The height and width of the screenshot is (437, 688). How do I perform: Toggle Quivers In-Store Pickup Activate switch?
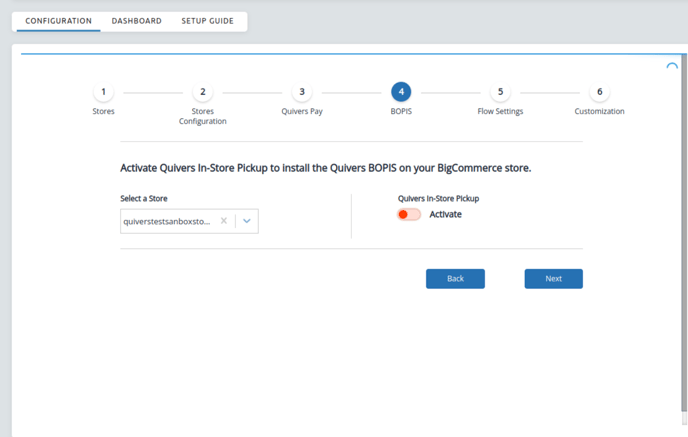tap(408, 215)
